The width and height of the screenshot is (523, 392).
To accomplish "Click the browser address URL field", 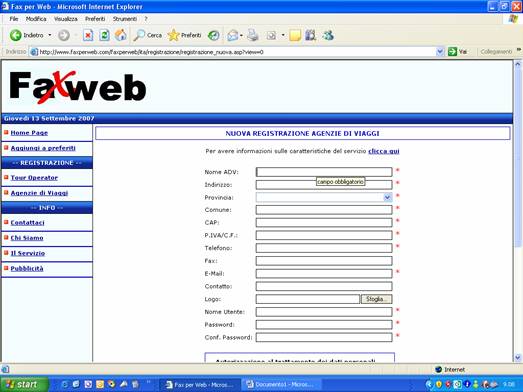I will point(237,52).
